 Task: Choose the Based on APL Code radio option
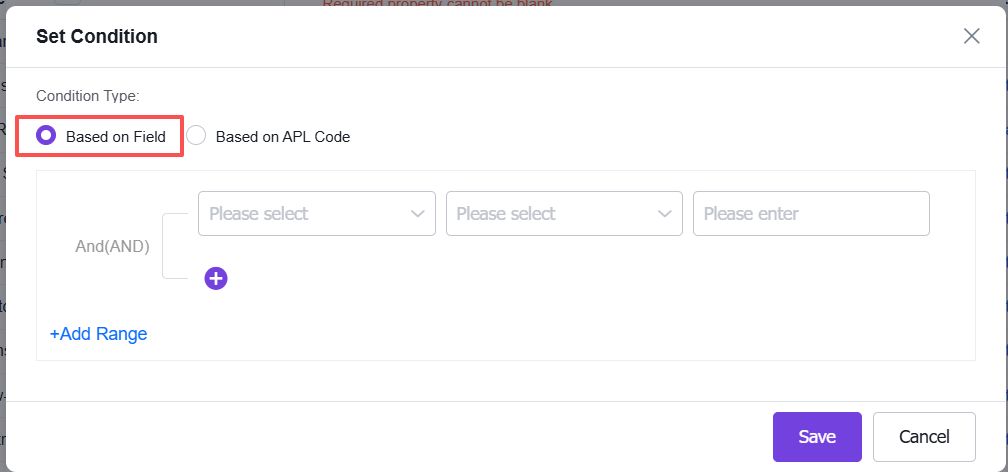click(x=196, y=136)
